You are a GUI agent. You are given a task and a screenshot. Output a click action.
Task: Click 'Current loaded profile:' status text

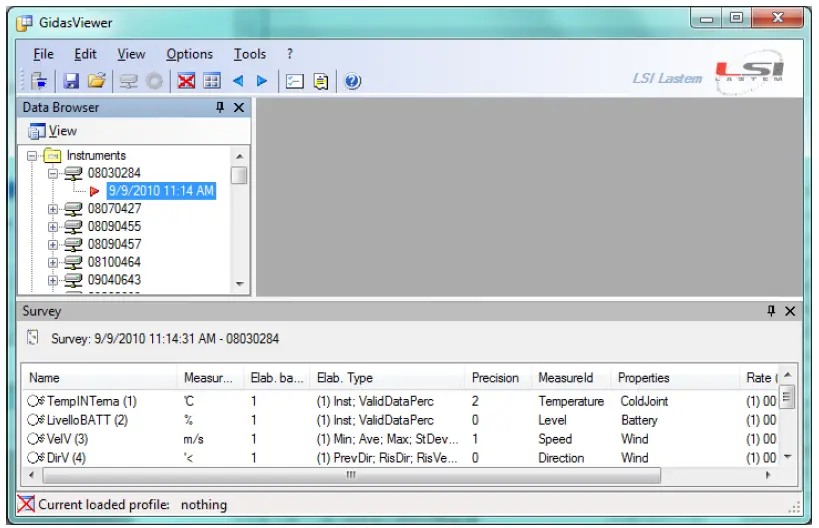click(x=104, y=504)
